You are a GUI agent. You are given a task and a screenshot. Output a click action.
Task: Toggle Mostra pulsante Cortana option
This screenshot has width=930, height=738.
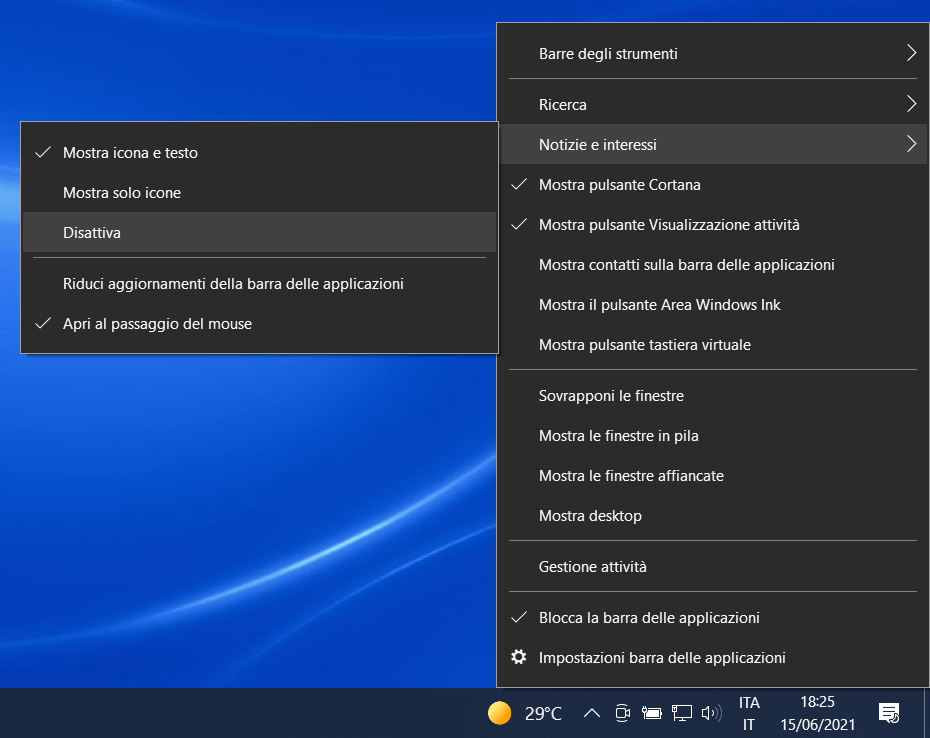pyautogui.click(x=619, y=185)
